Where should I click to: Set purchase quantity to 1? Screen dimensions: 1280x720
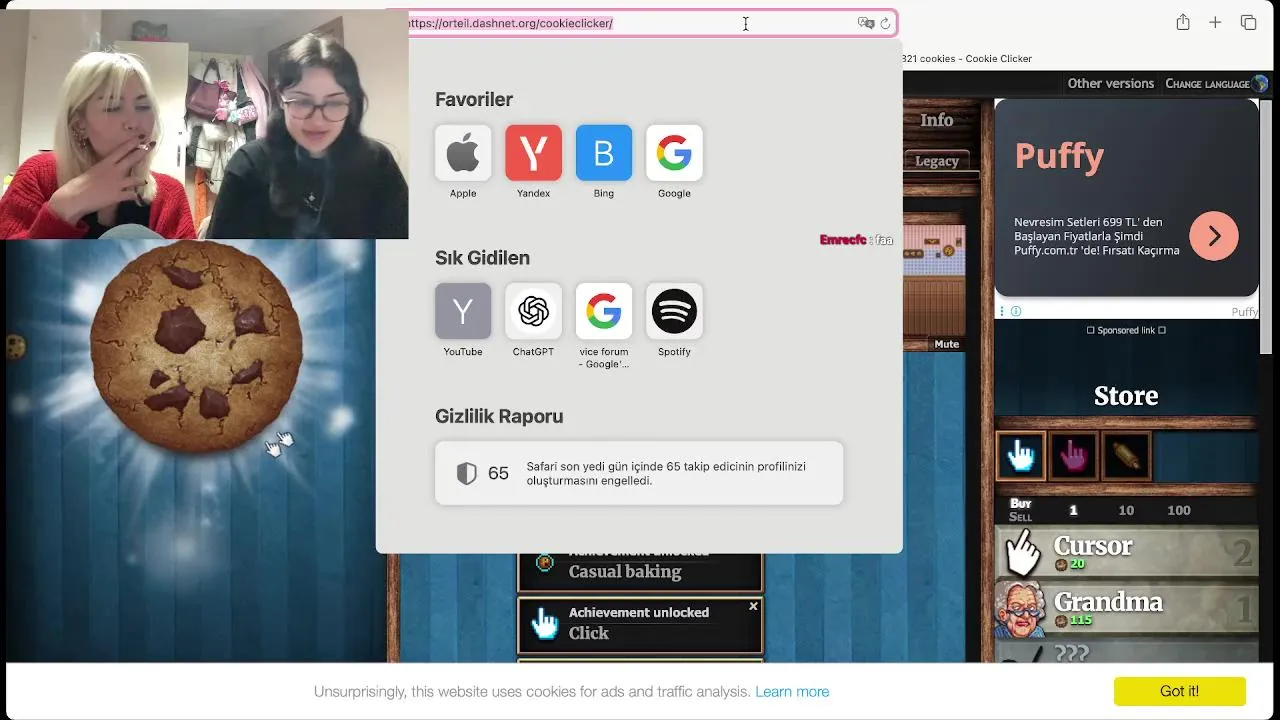(1073, 510)
